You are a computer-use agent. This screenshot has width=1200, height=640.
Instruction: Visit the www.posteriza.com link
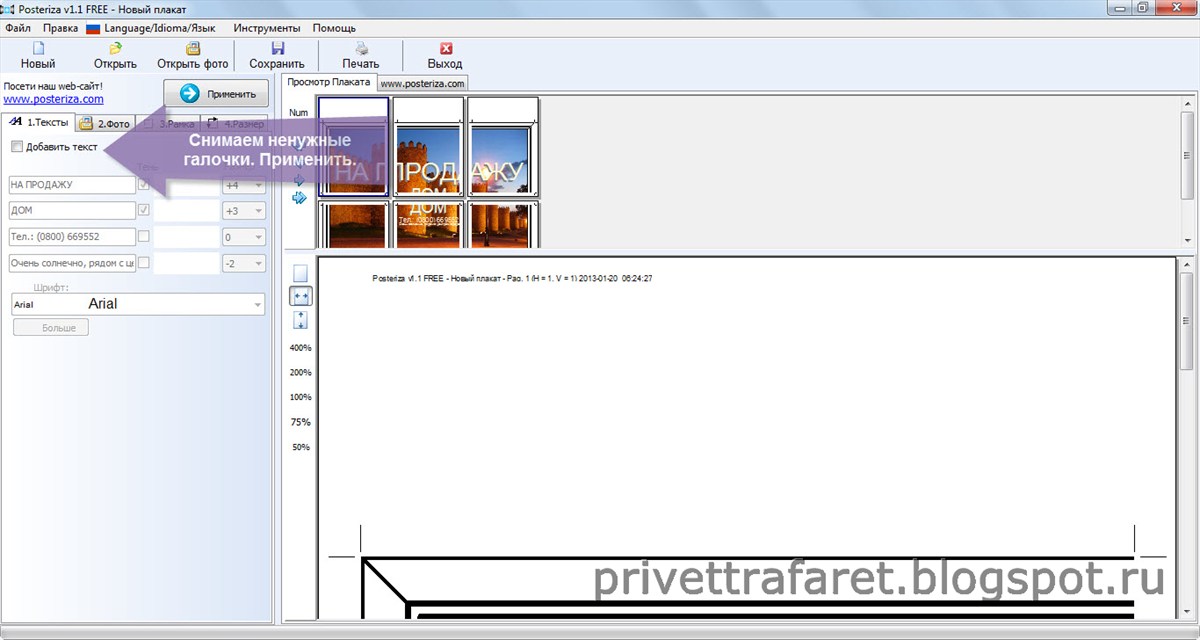54,99
